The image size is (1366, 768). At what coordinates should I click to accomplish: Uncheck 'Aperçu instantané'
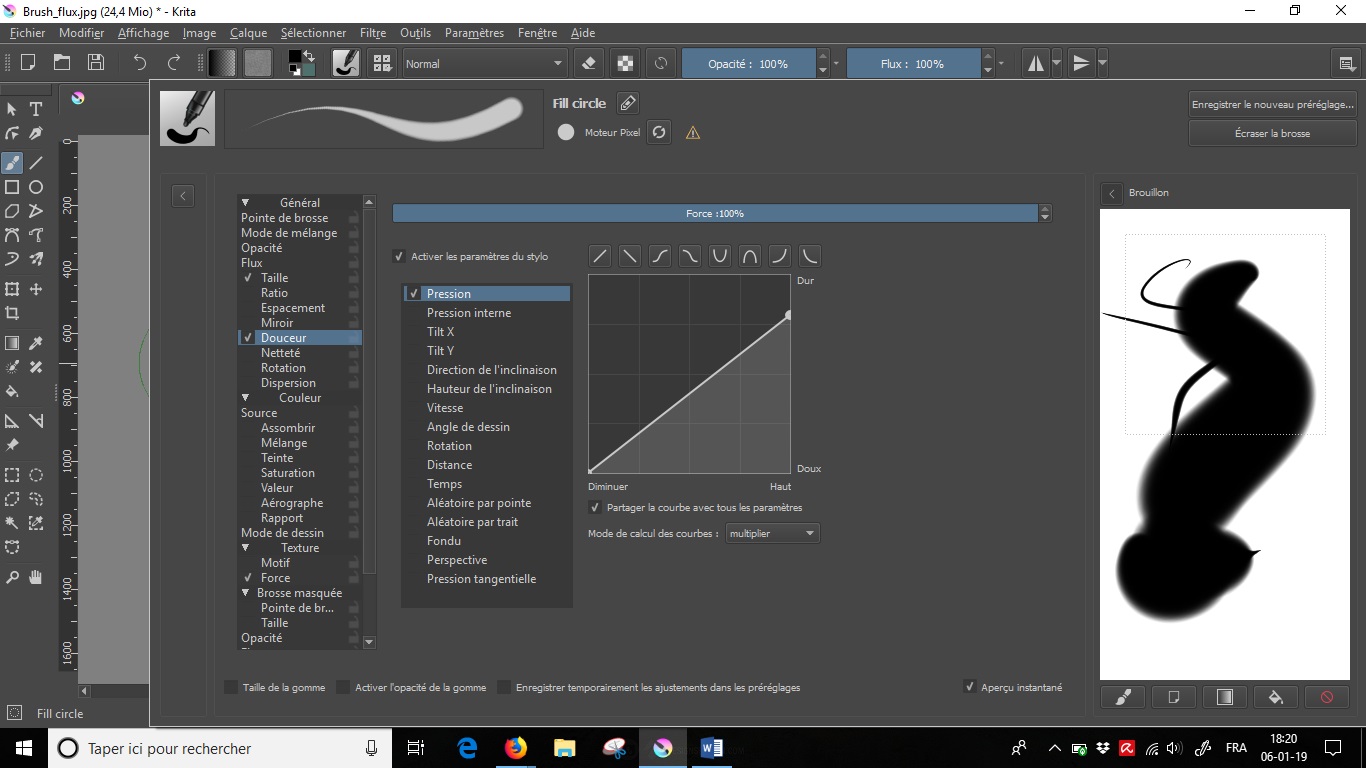tap(969, 687)
